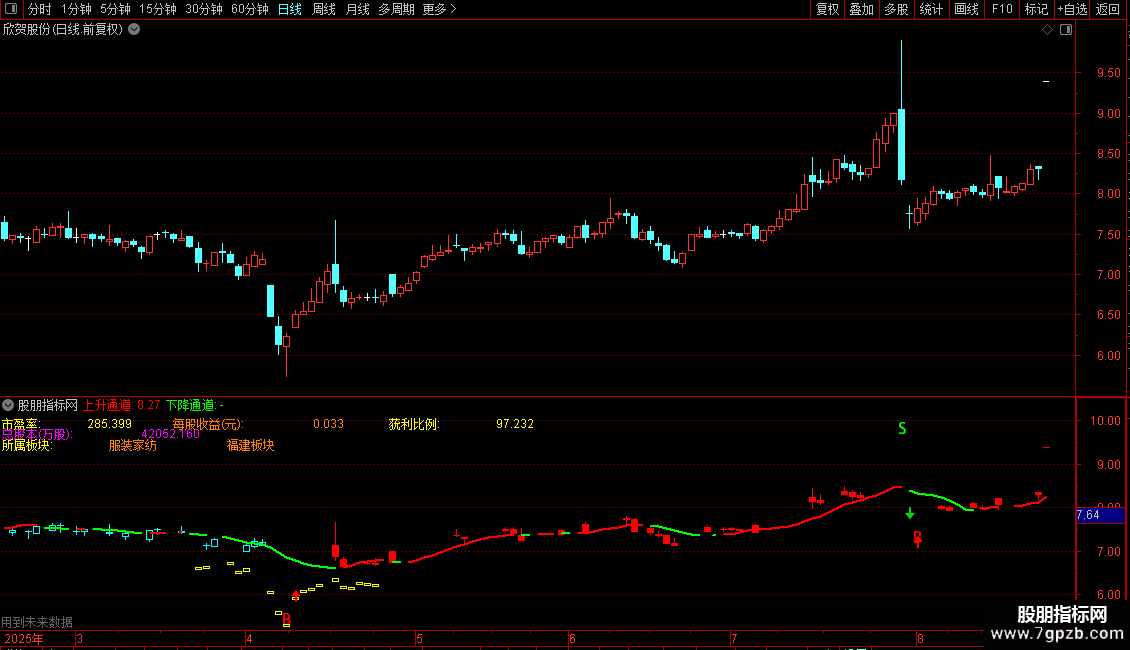Open F10 company information

pos(1002,9)
